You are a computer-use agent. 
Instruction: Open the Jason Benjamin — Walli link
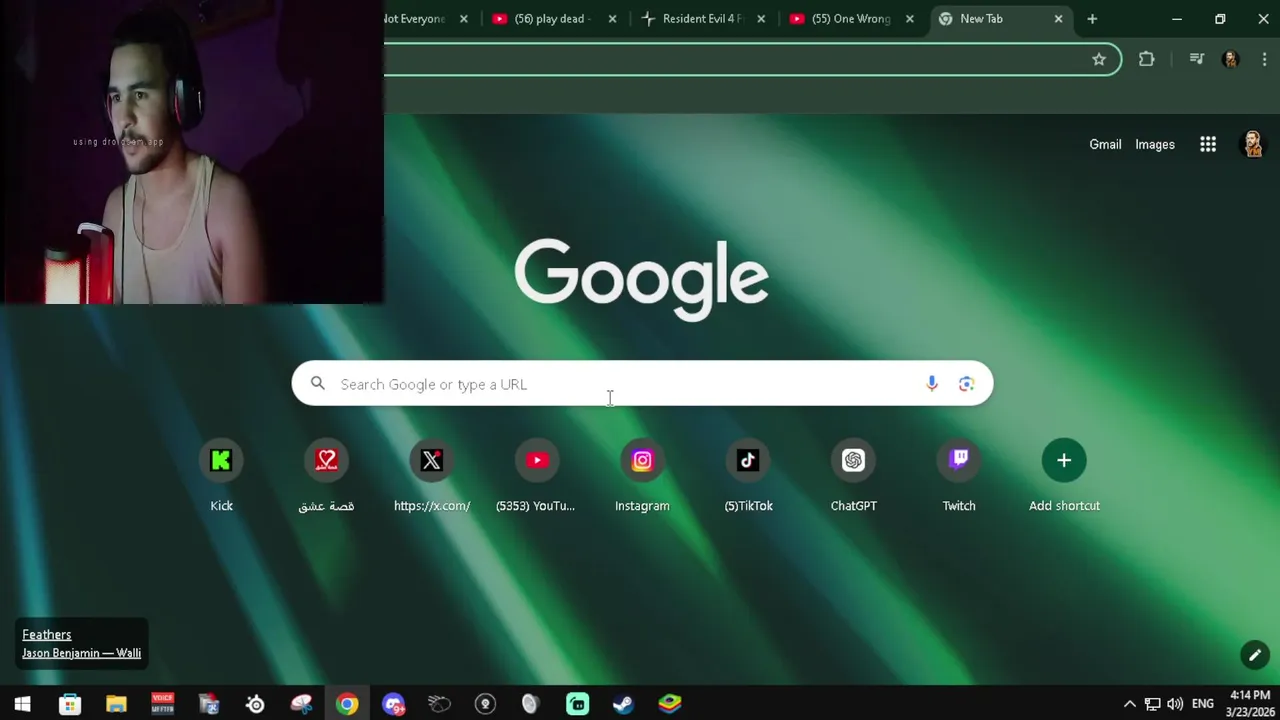[x=82, y=653]
